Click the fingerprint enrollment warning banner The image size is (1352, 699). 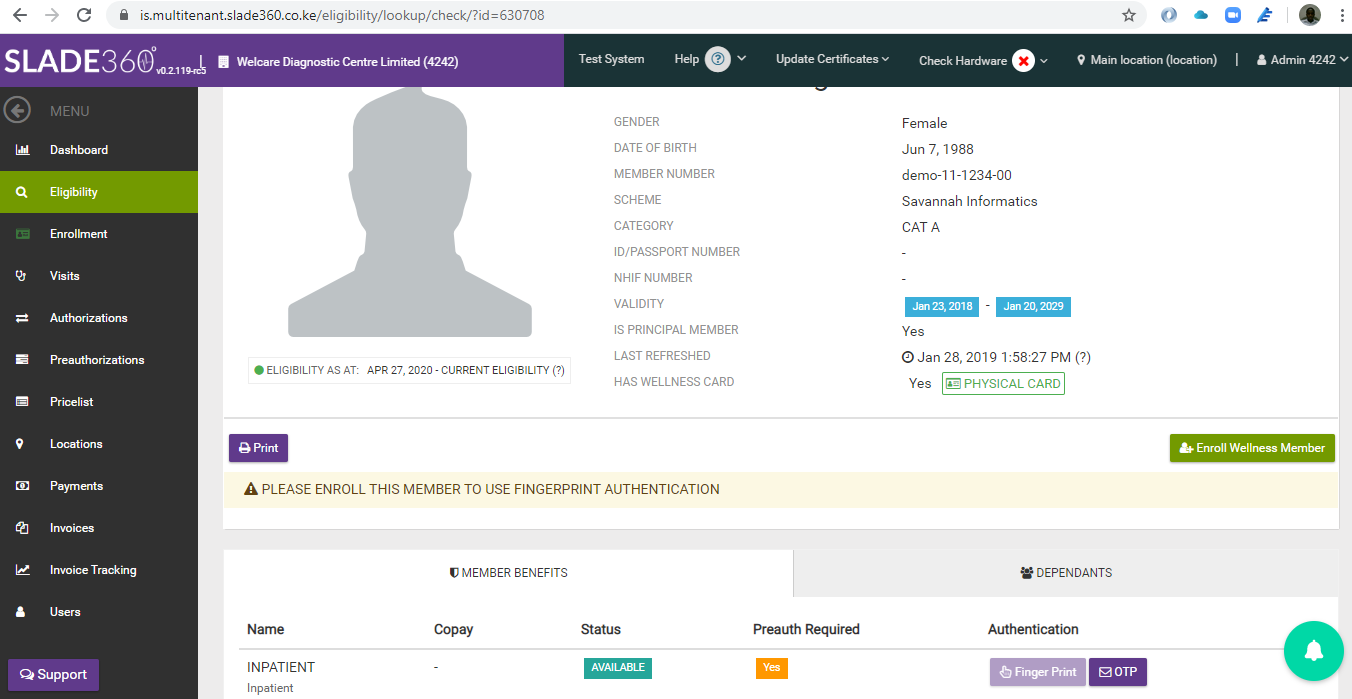[x=781, y=490]
